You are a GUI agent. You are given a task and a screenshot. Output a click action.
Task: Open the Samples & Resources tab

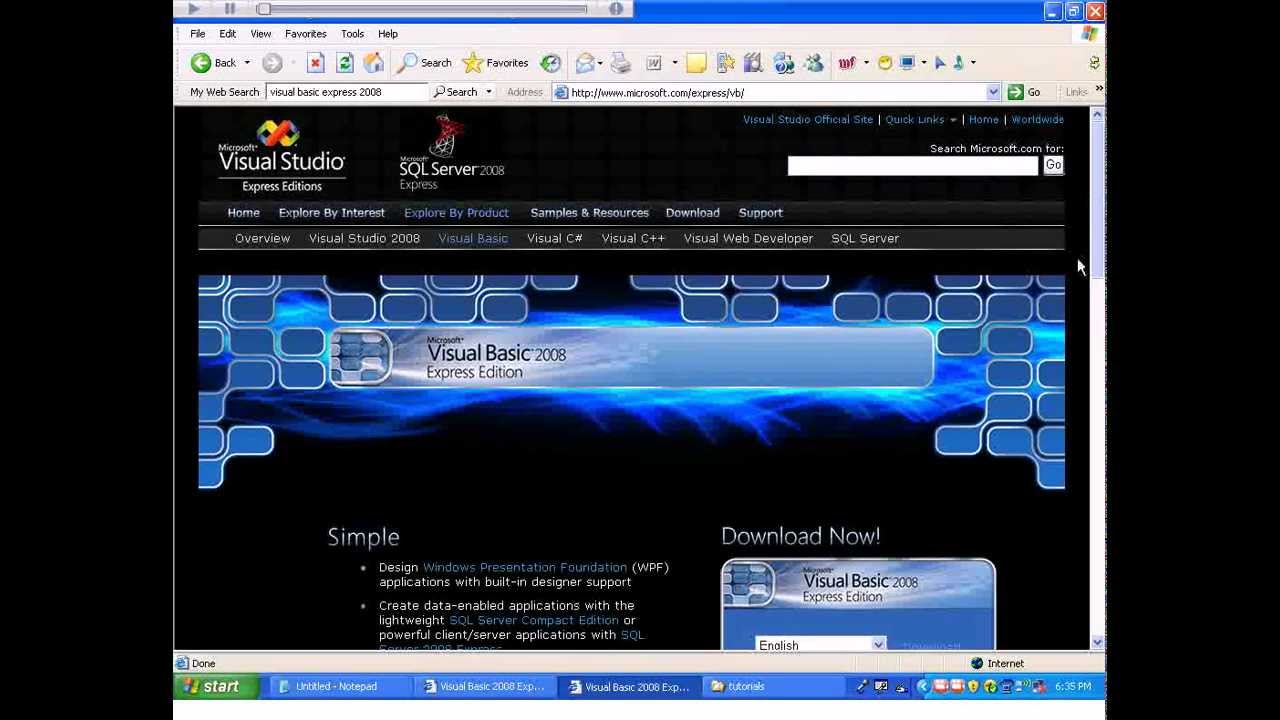click(x=590, y=213)
